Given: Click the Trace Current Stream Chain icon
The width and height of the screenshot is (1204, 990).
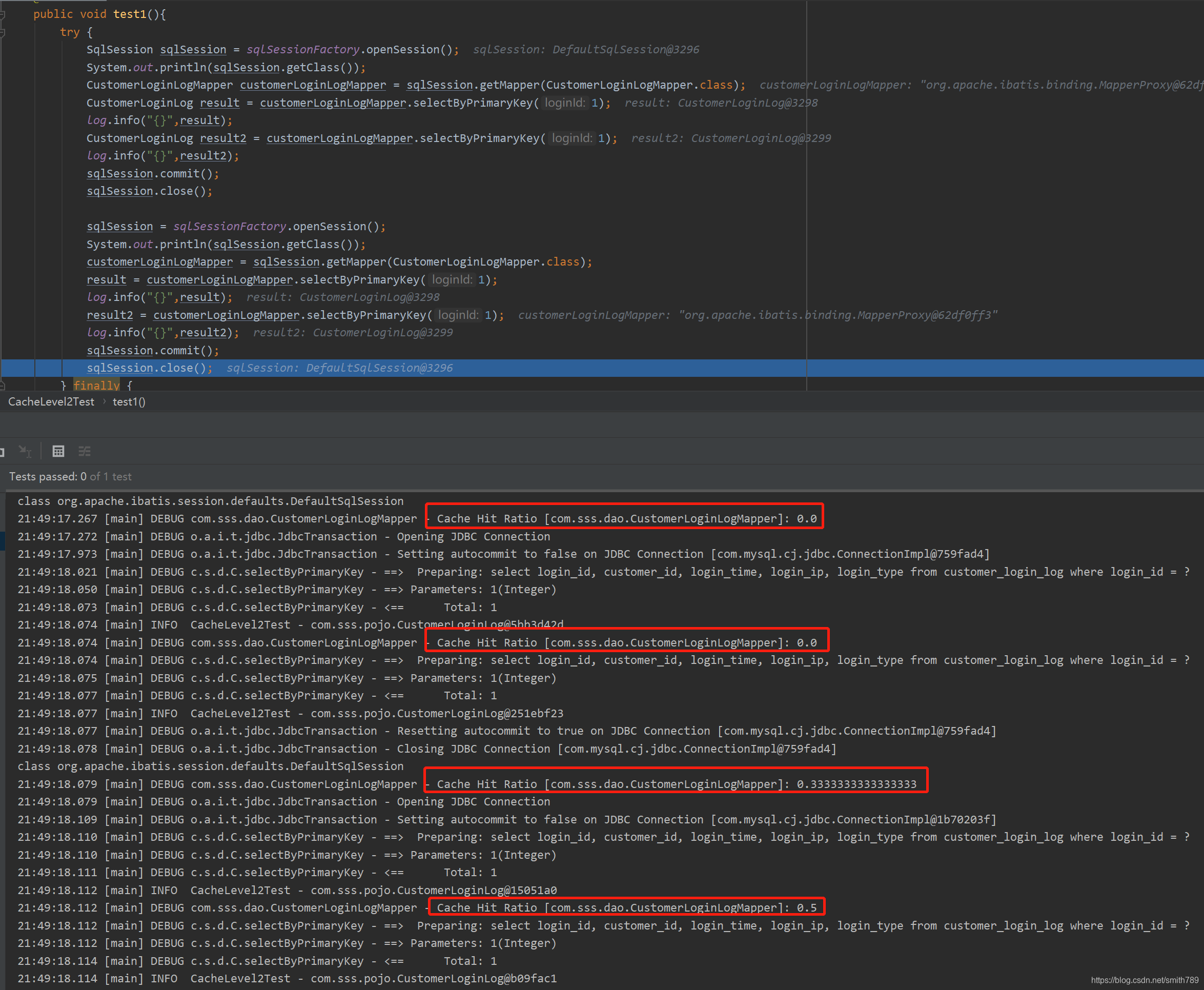Looking at the screenshot, I should pos(85,451).
